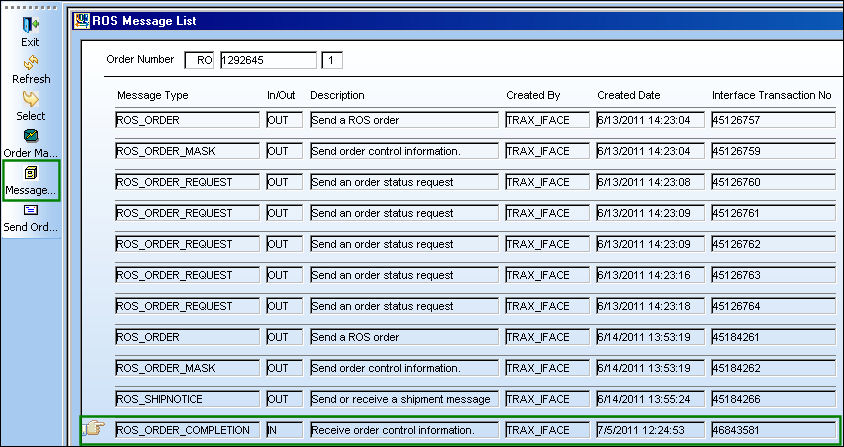Viewport: 844px width, 447px height.
Task: Click created date 6/14/2011 13:55:24
Action: coord(650,399)
